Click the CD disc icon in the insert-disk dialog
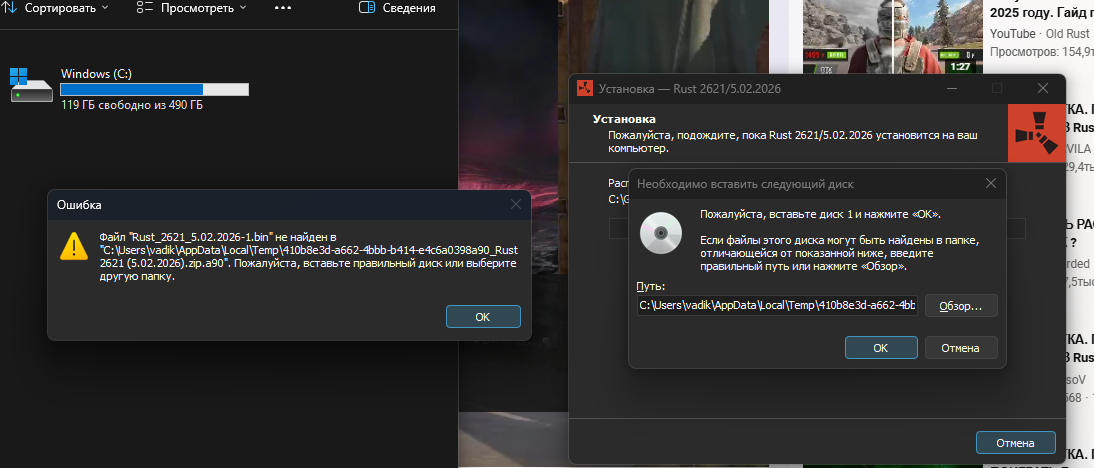1094x468 pixels. pyautogui.click(x=660, y=232)
